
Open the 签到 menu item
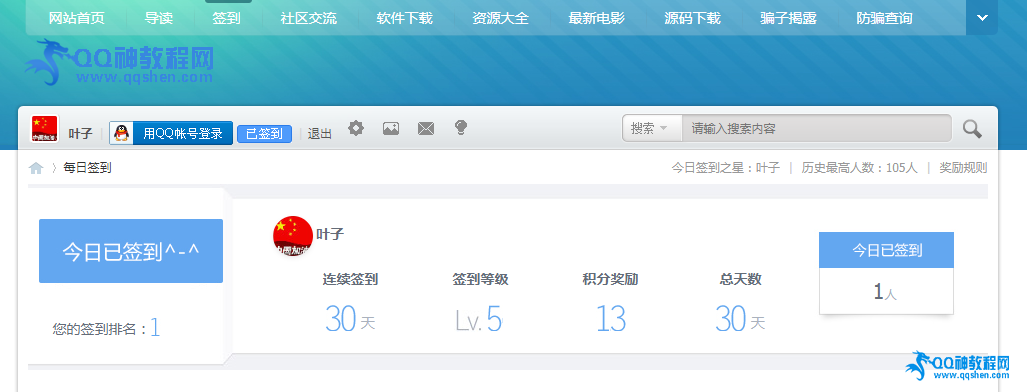click(227, 18)
